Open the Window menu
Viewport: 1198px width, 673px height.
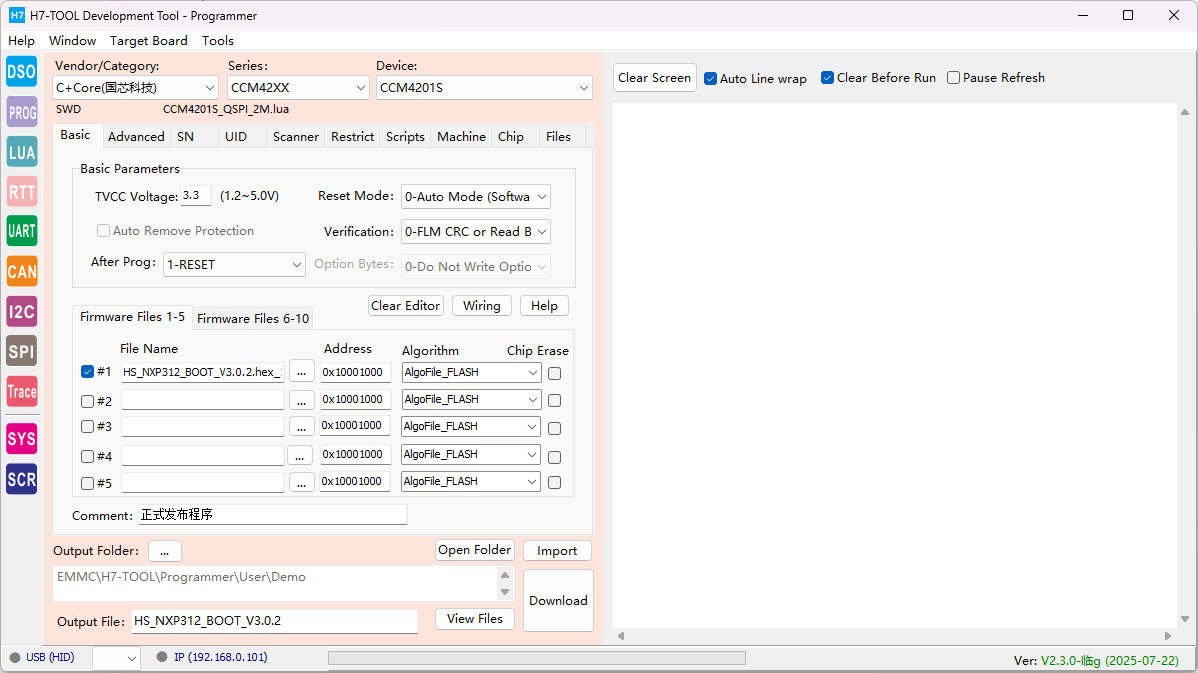(73, 40)
